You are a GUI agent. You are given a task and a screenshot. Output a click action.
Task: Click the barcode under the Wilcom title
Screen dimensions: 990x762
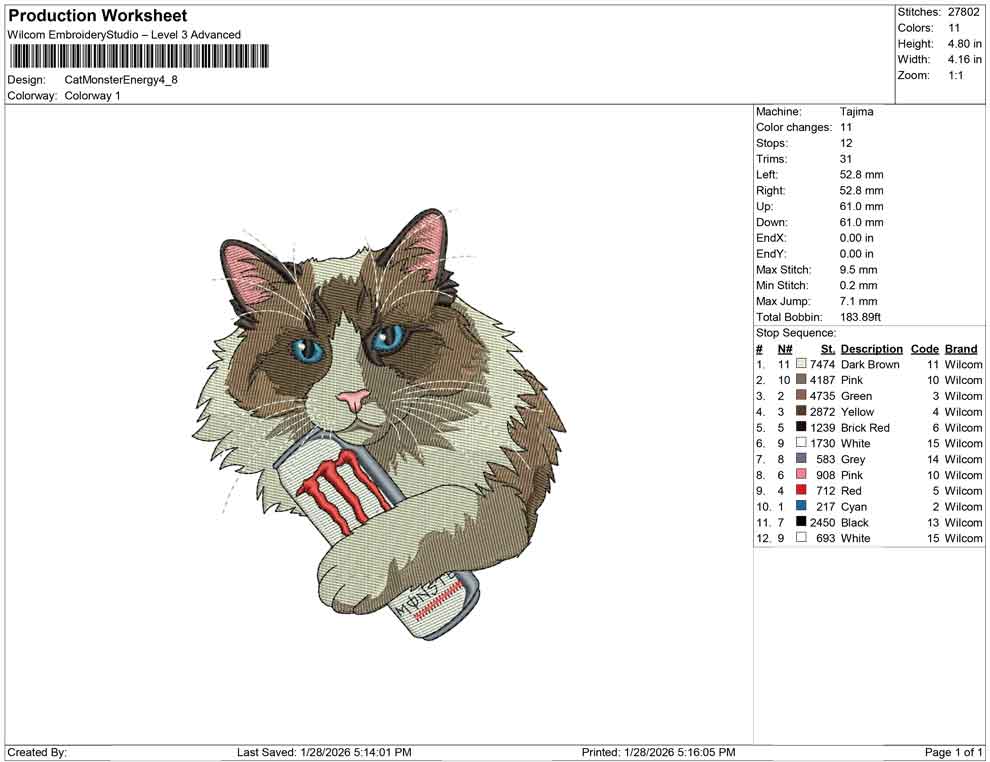click(139, 56)
